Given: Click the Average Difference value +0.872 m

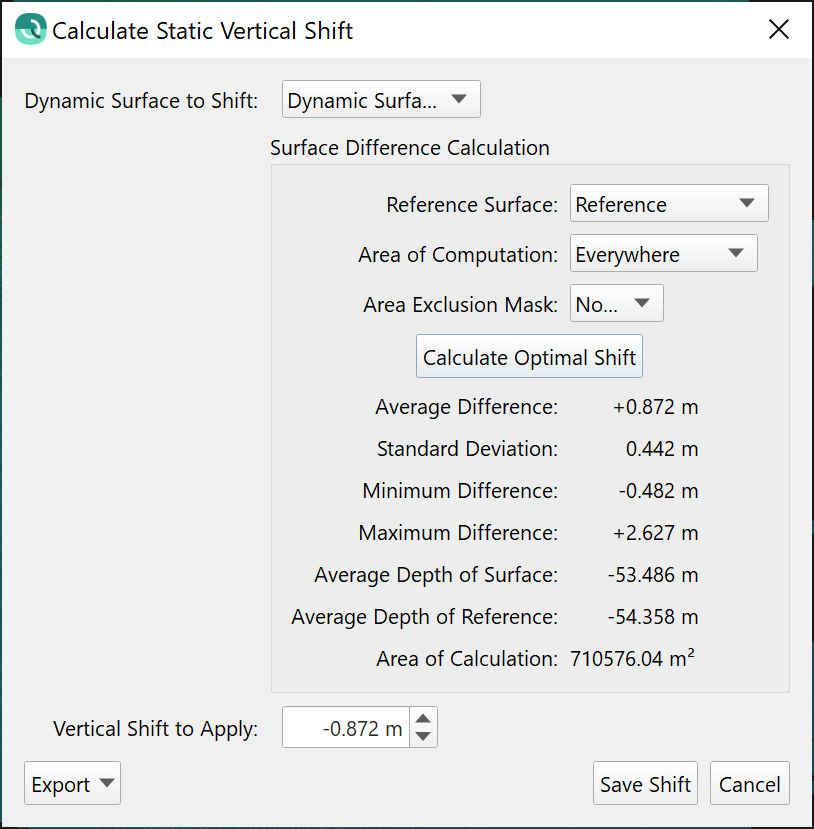Looking at the screenshot, I should 655,407.
